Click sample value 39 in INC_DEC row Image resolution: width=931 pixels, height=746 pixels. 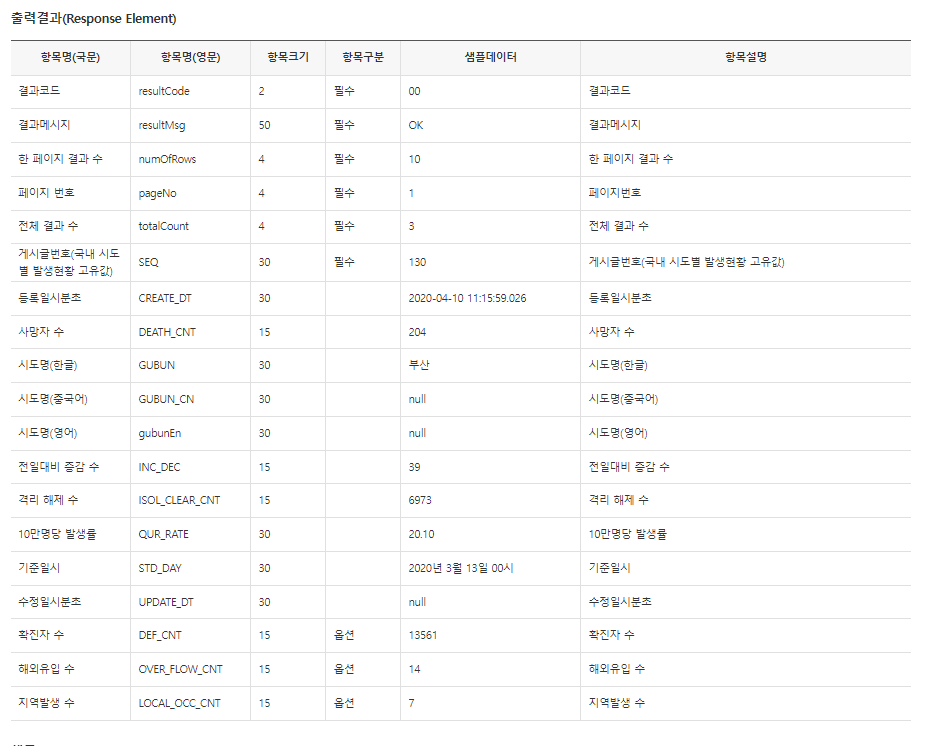tap(414, 467)
